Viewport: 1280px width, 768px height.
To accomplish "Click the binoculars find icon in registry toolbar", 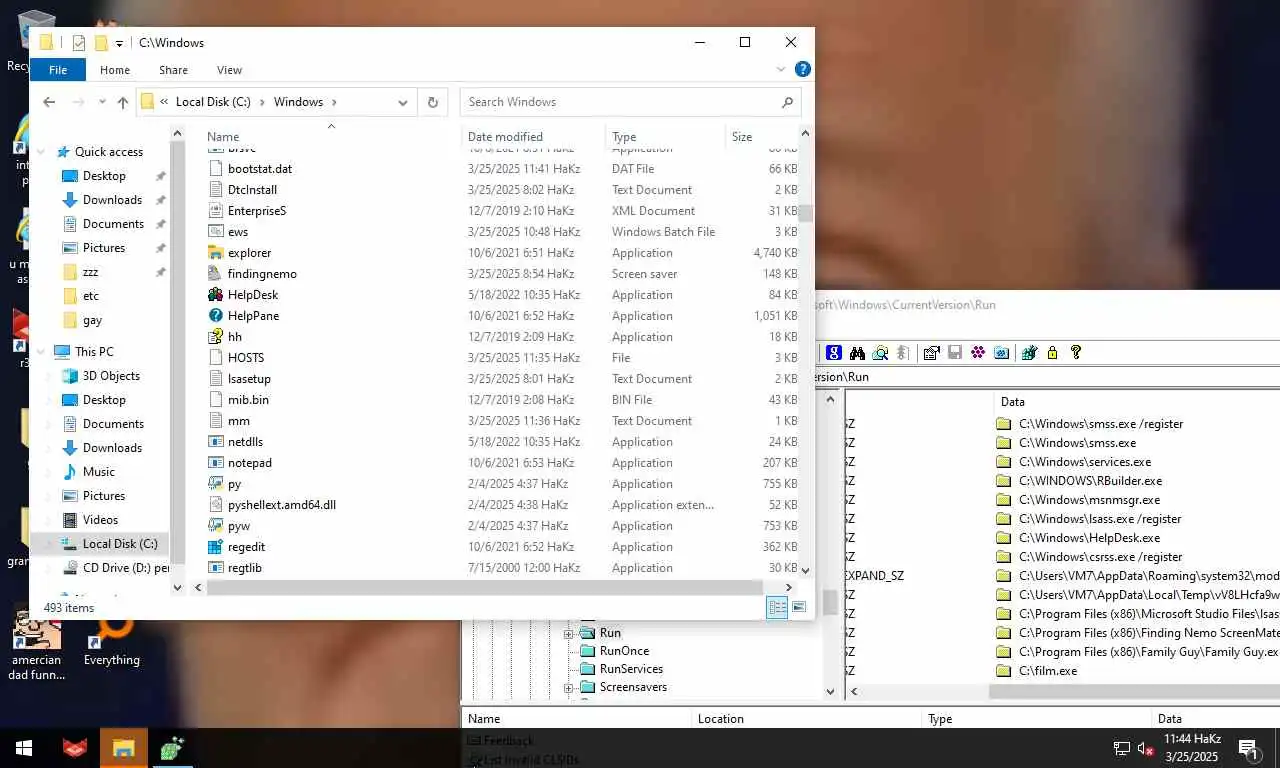I will (857, 352).
